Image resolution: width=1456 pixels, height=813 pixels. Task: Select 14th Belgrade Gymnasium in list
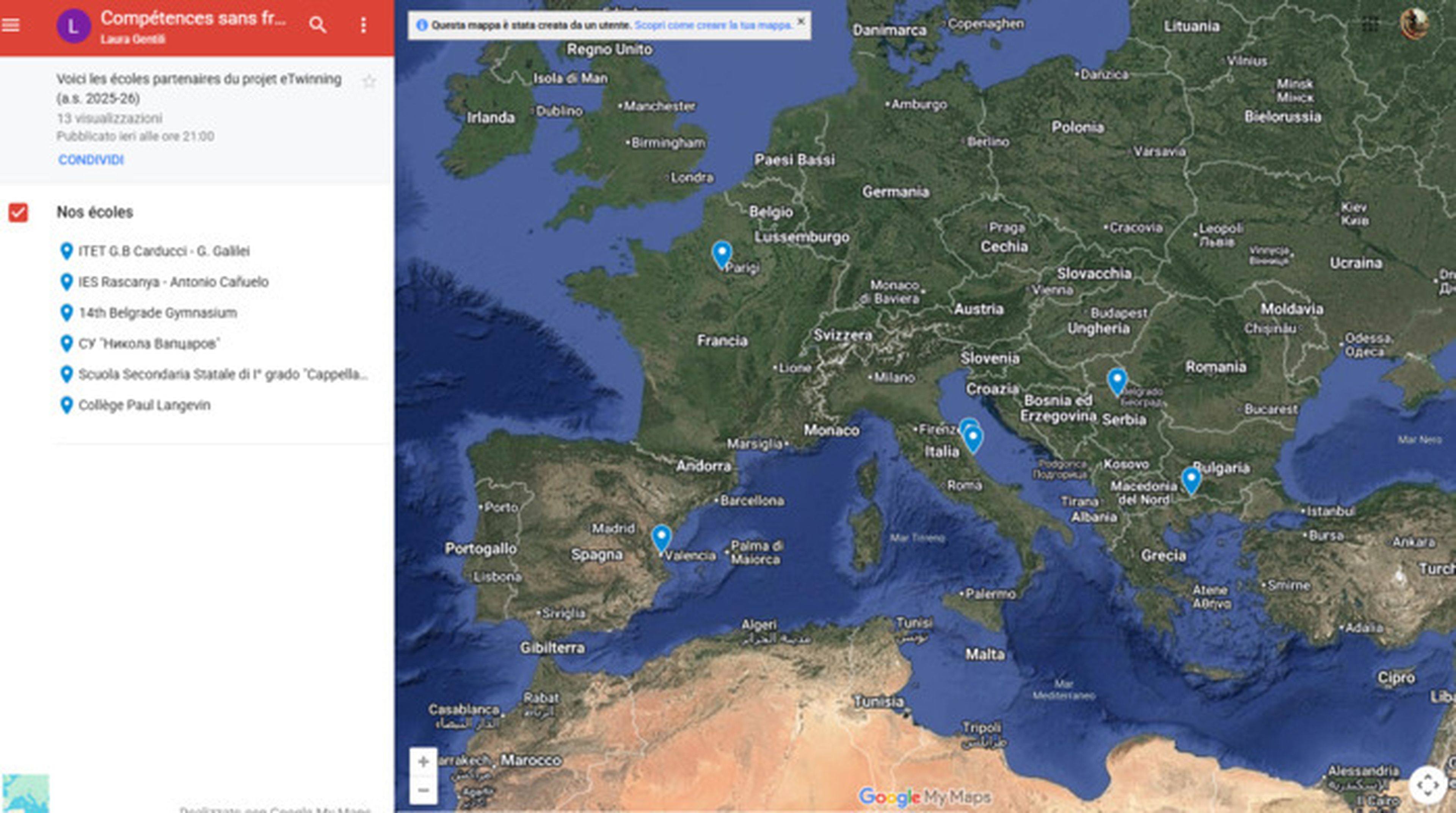click(x=157, y=312)
